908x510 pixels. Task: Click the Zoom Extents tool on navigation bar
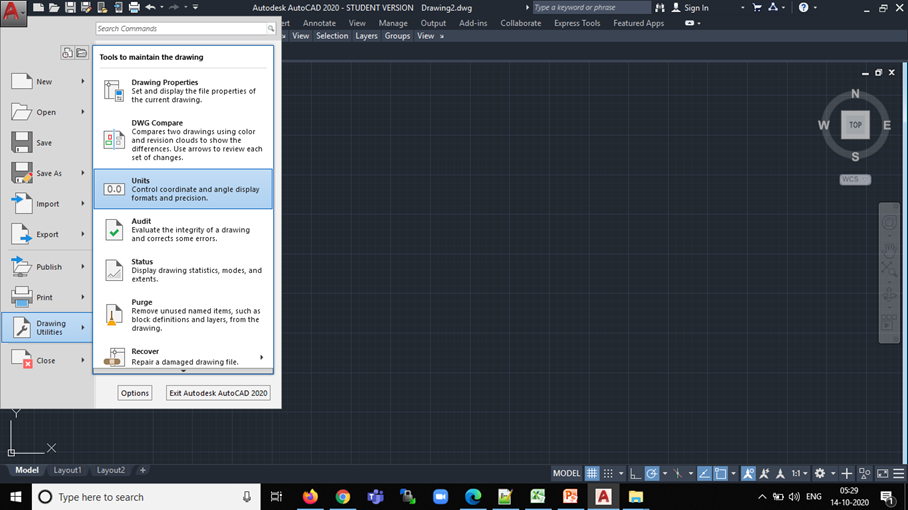(x=889, y=269)
